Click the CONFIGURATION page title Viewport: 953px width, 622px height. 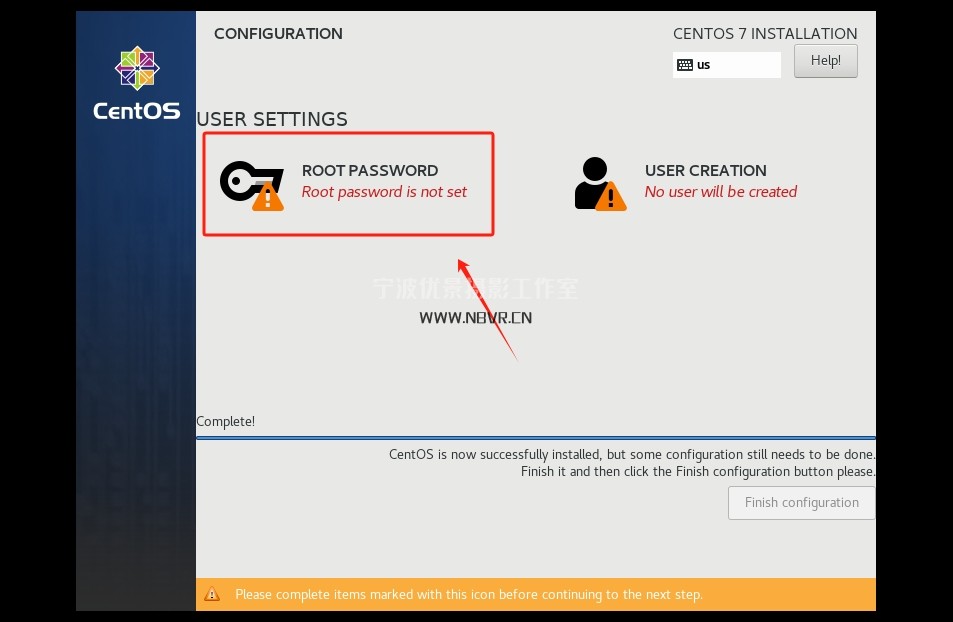tap(278, 34)
